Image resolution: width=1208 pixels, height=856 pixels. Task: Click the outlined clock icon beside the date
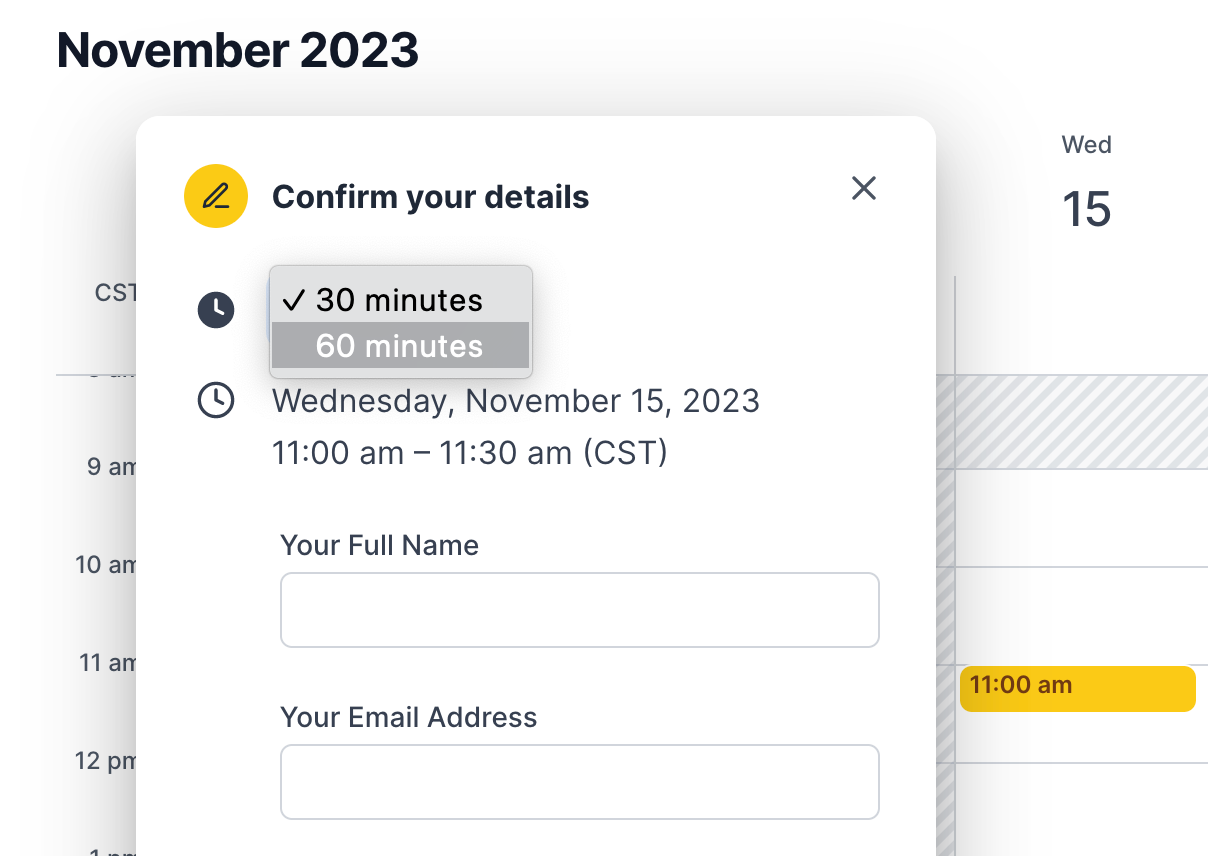pos(216,400)
